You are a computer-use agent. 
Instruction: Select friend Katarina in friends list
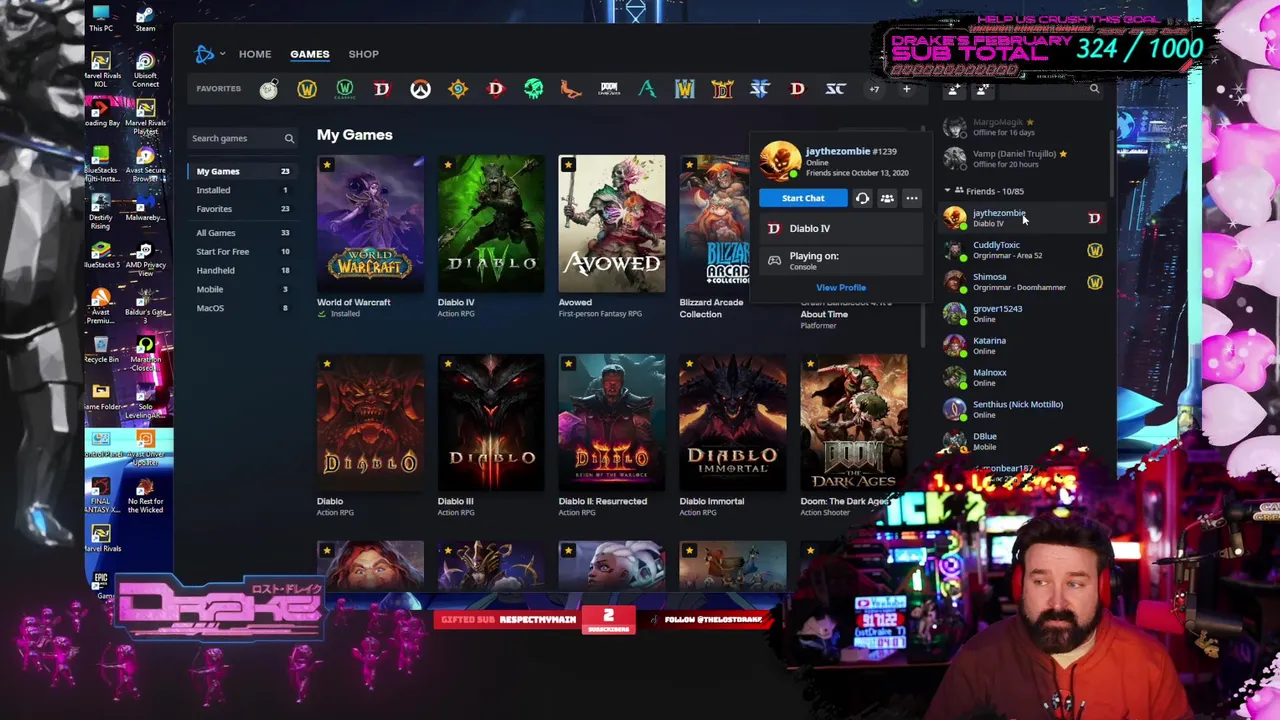(x=1022, y=346)
